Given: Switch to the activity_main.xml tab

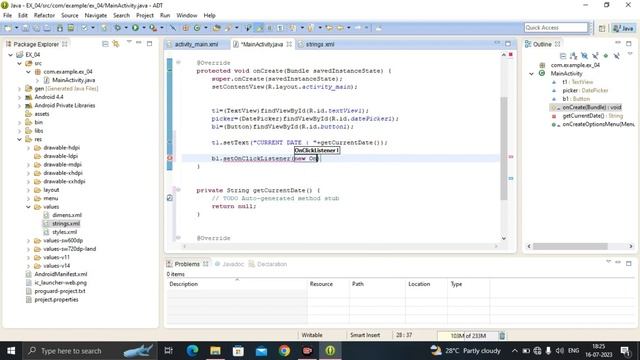Looking at the screenshot, I should (196, 44).
